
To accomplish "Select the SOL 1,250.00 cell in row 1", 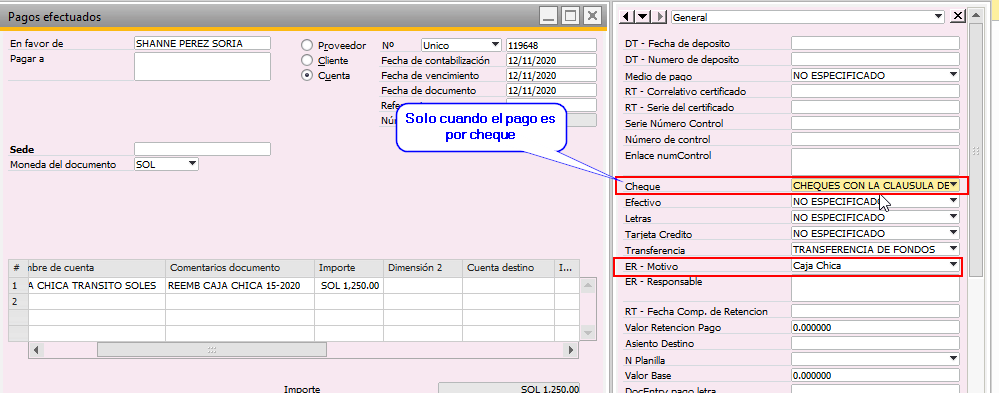I will (349, 285).
